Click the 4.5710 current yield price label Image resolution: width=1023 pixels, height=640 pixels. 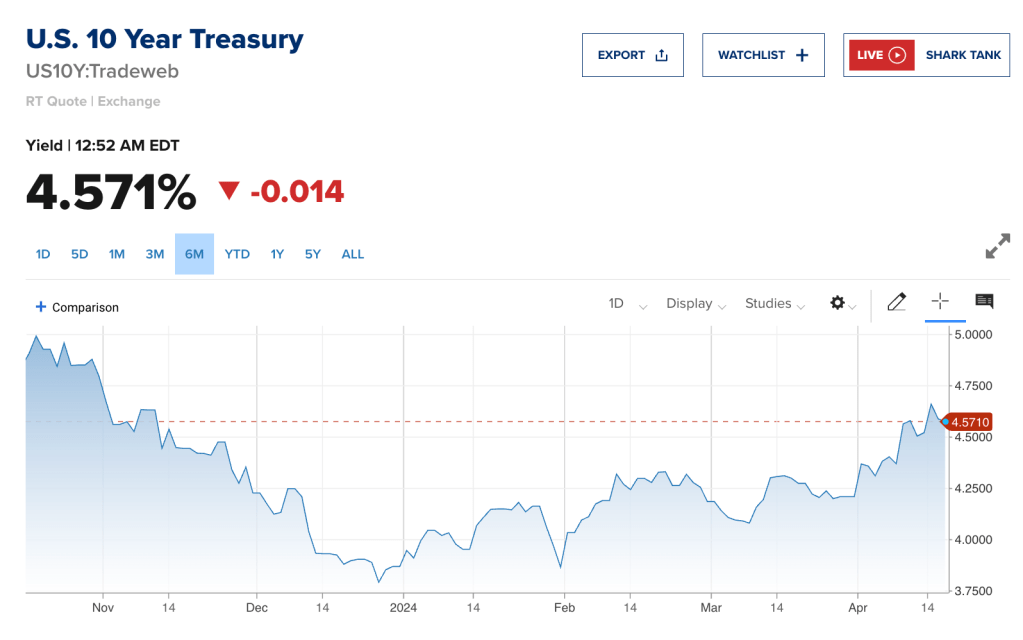click(x=970, y=422)
